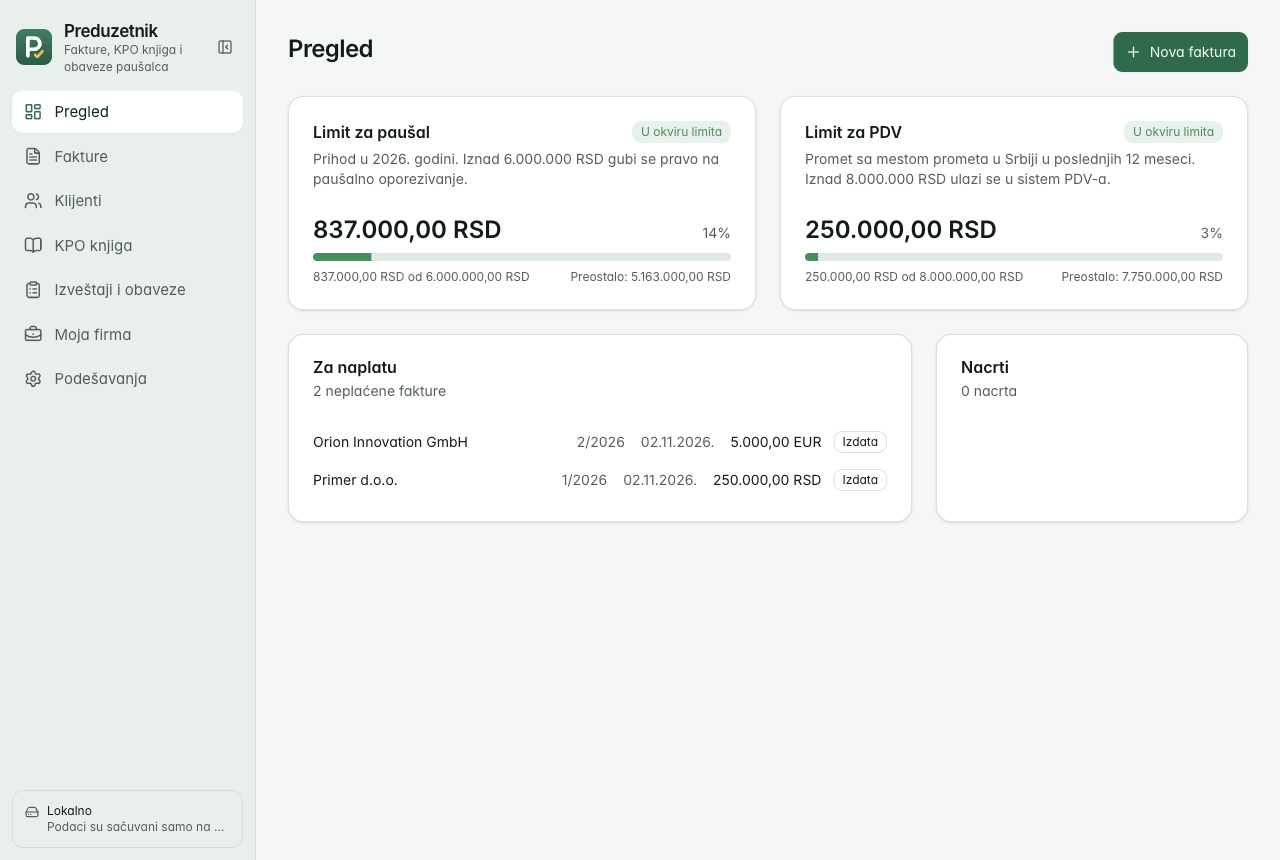1280x860 pixels.
Task: Click the Podešavanja gear icon
Action: pyautogui.click(x=33, y=379)
